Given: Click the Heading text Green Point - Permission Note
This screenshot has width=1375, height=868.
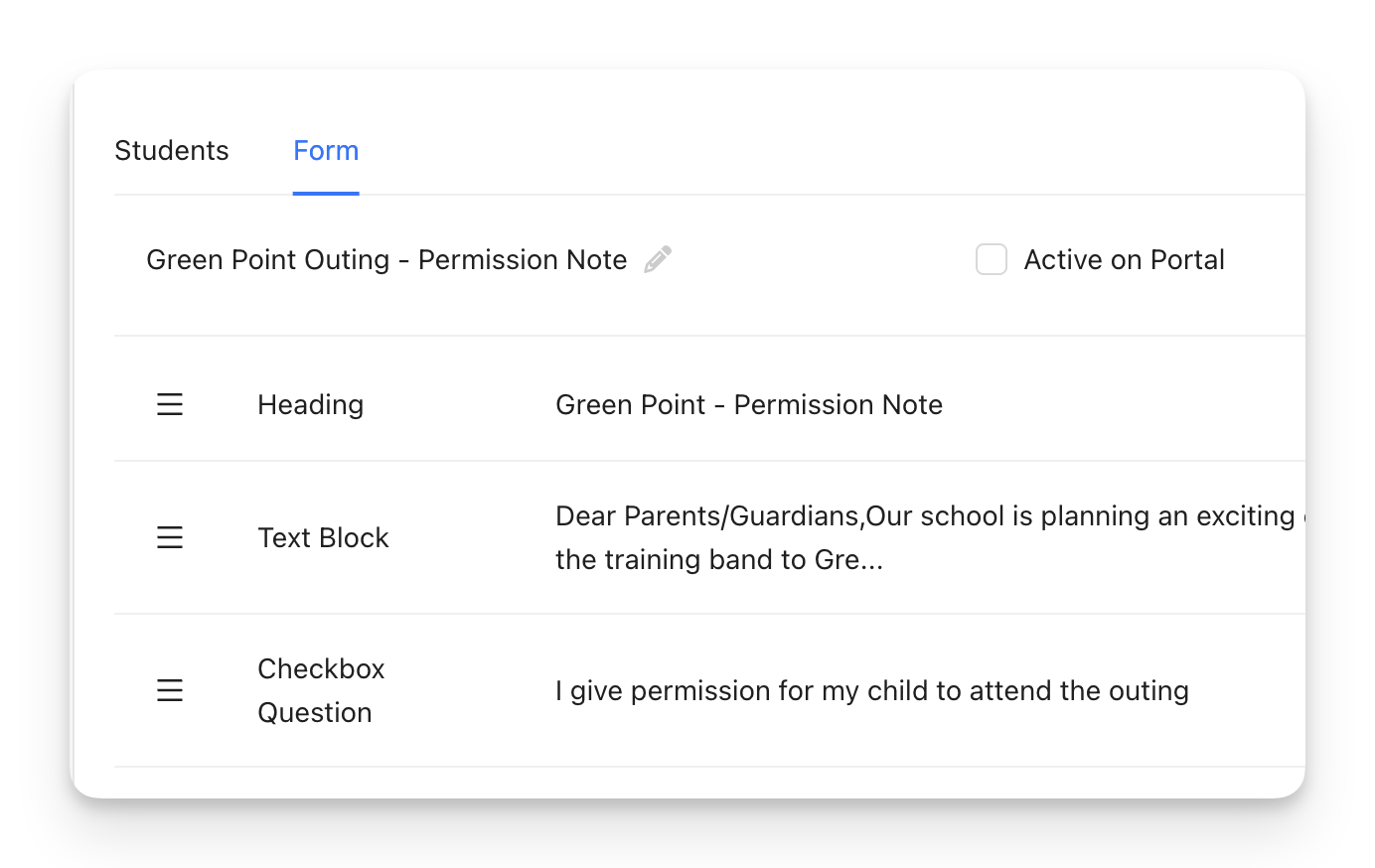Looking at the screenshot, I should click(x=748, y=404).
